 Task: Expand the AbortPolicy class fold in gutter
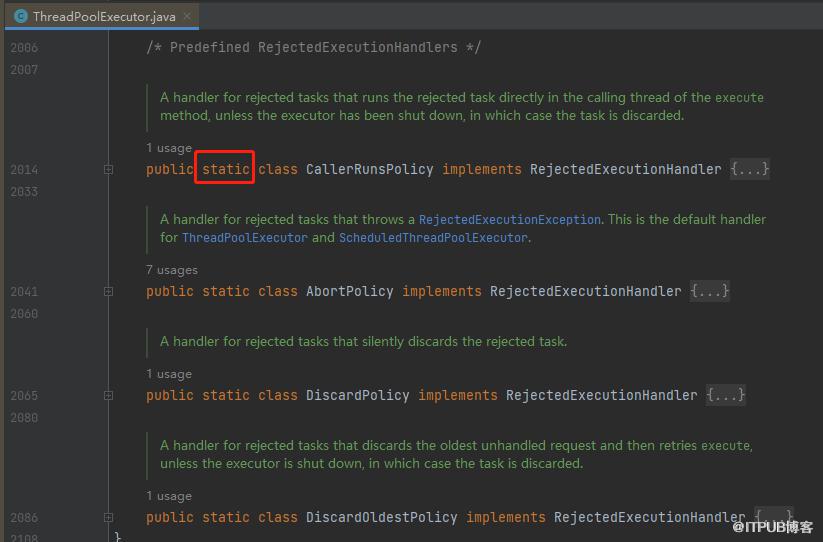click(x=108, y=291)
